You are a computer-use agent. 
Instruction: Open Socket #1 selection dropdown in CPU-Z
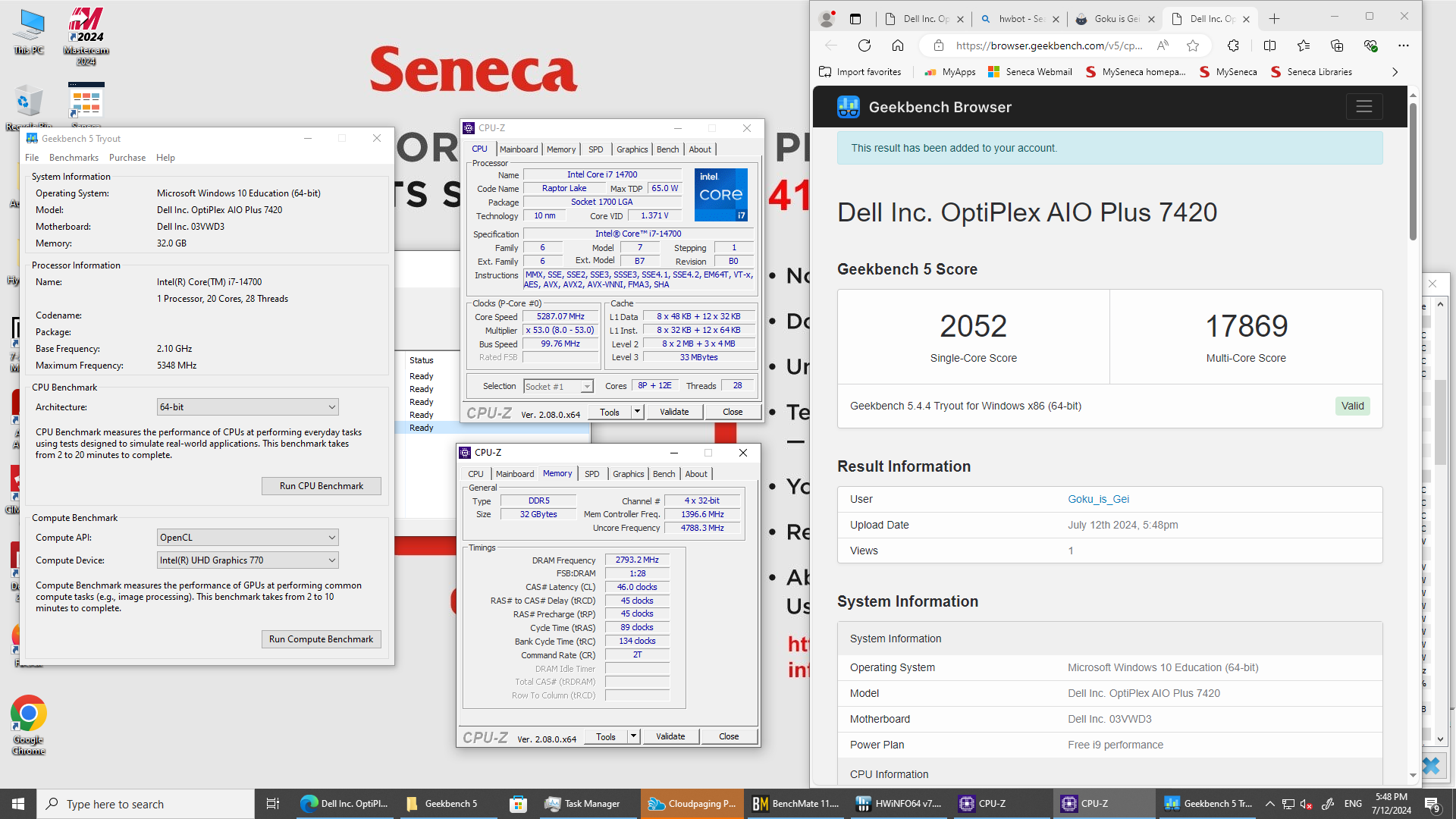point(558,387)
